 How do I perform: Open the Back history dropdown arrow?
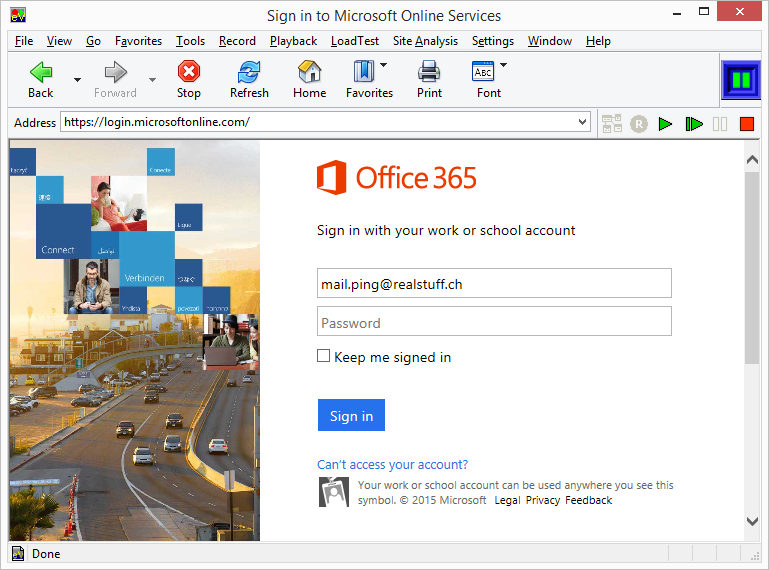(x=77, y=79)
